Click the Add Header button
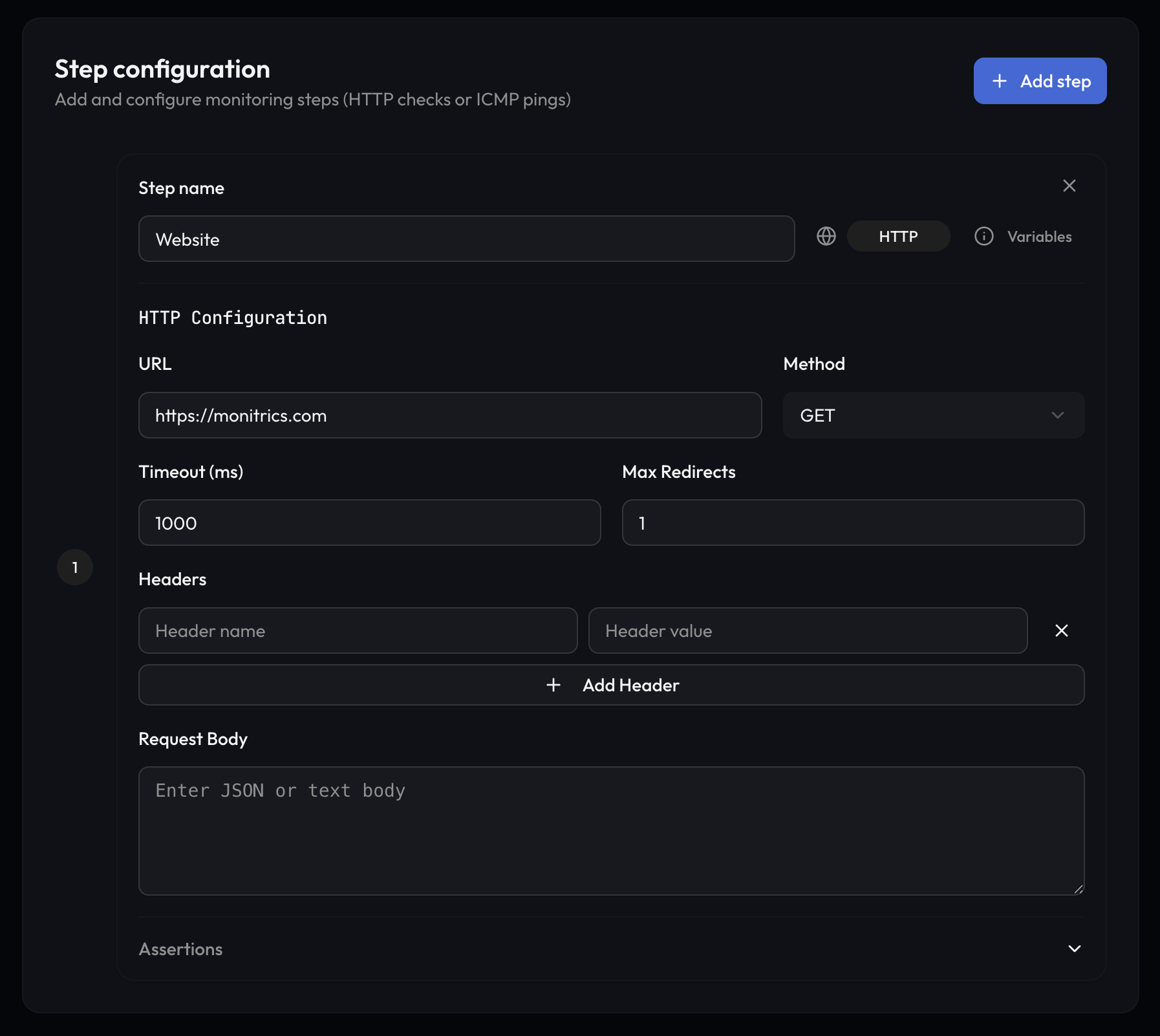The width and height of the screenshot is (1160, 1036). (612, 685)
